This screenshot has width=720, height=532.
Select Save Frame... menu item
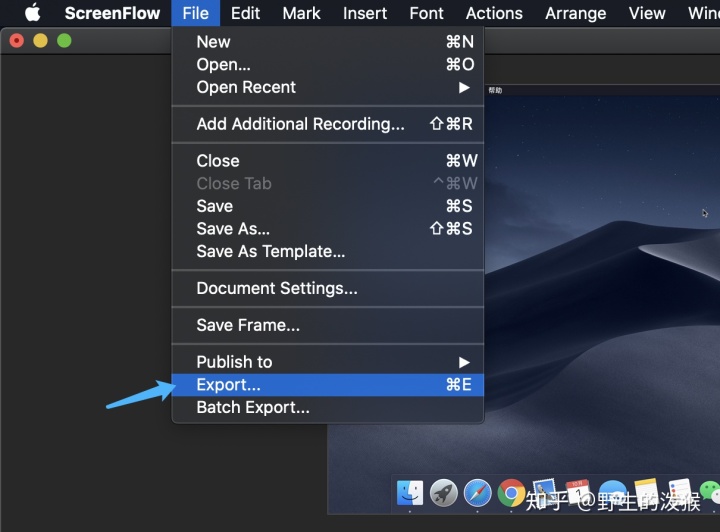click(x=328, y=325)
